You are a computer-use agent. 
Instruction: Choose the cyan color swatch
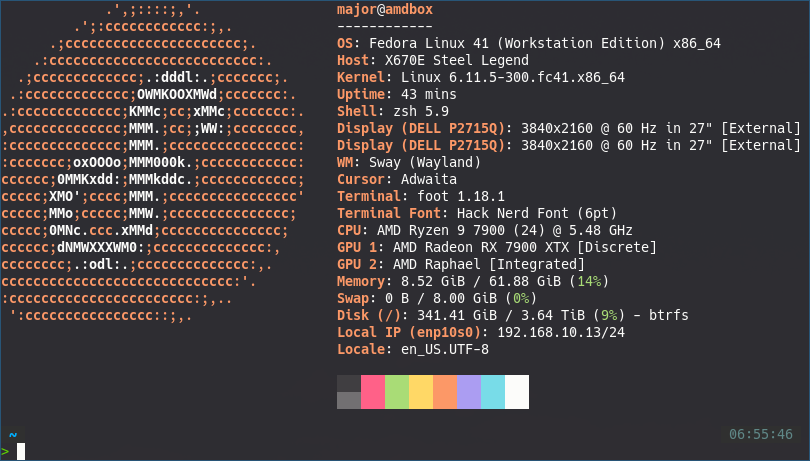(493, 392)
